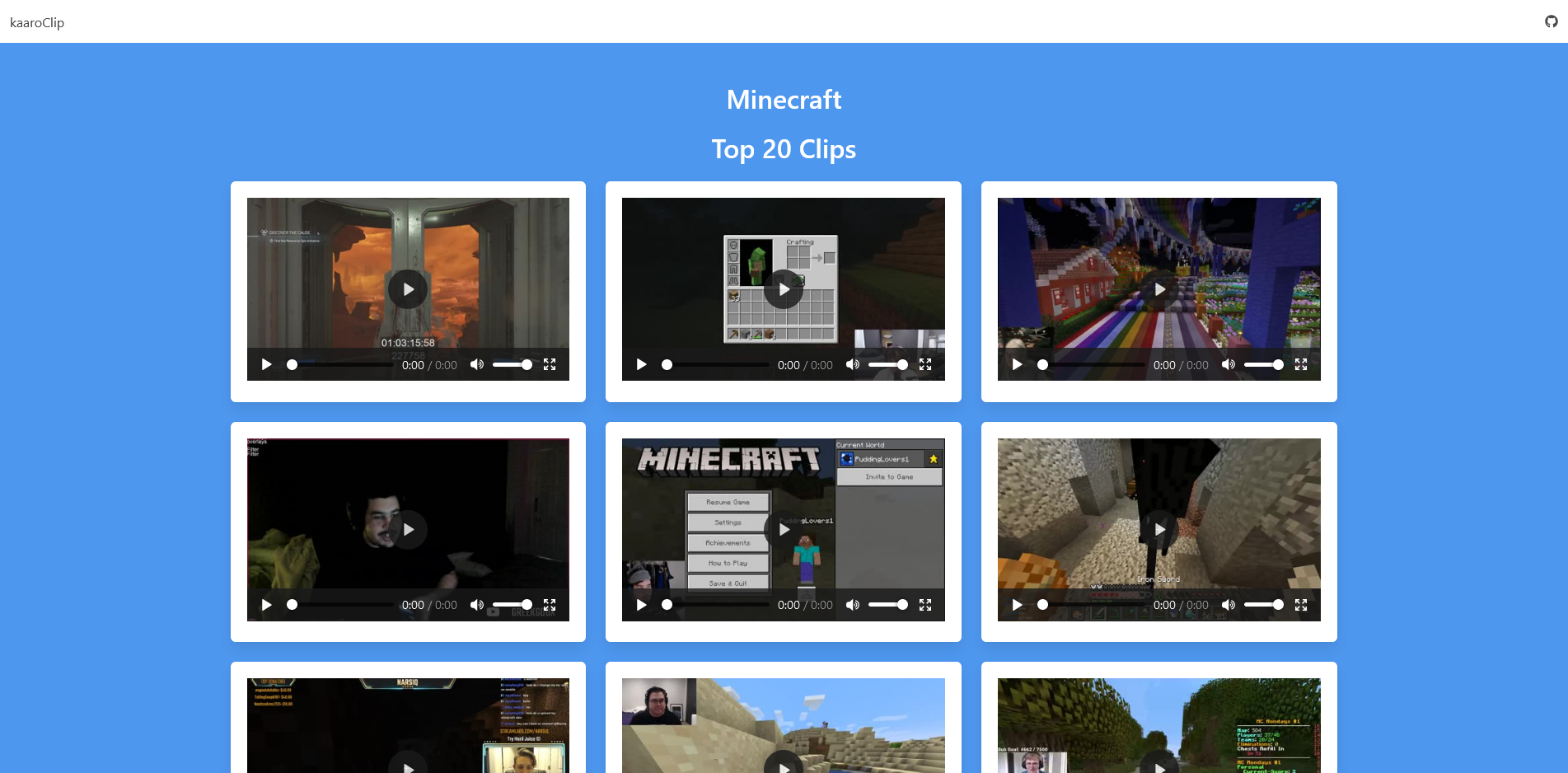The height and width of the screenshot is (773, 1568).
Task: Play the sand desert clip with webcam
Action: point(784,763)
